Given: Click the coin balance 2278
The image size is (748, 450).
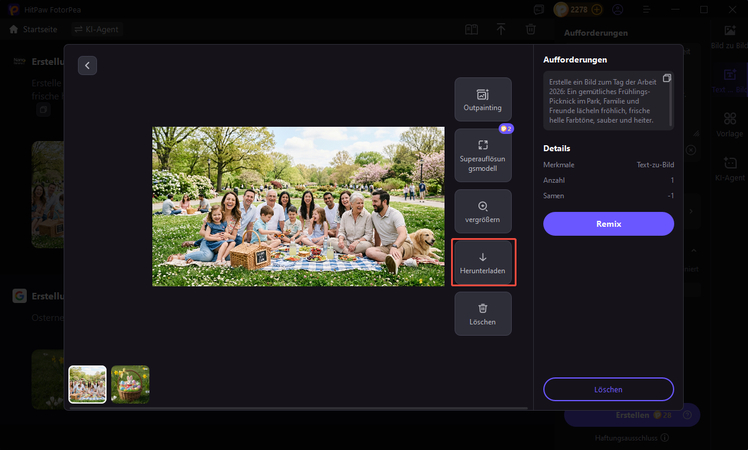Looking at the screenshot, I should click(579, 10).
